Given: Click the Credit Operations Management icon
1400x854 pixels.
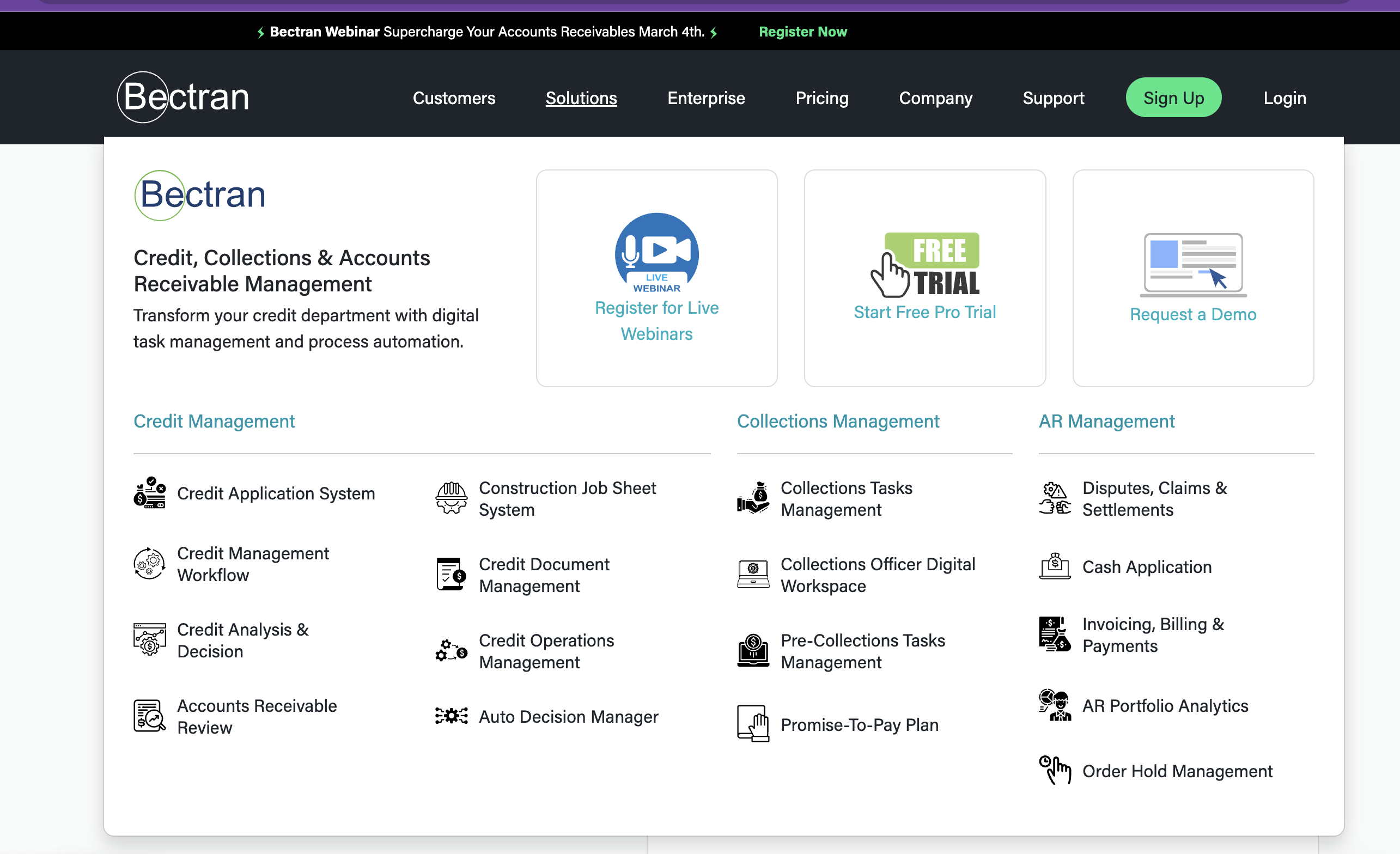Looking at the screenshot, I should pos(451,651).
